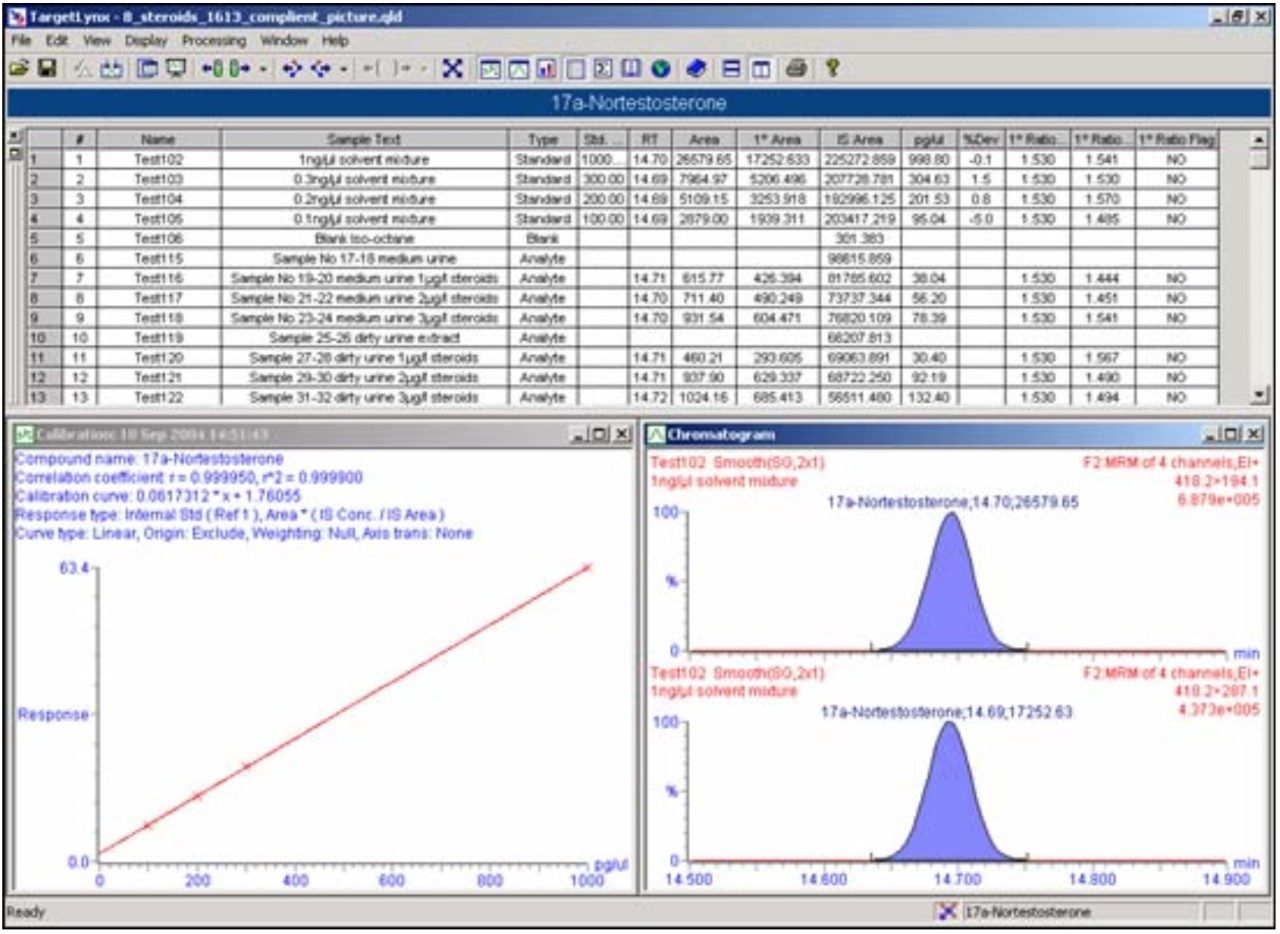1280x934 pixels.
Task: Maximize the Calibration sub-window
Action: click(x=602, y=435)
